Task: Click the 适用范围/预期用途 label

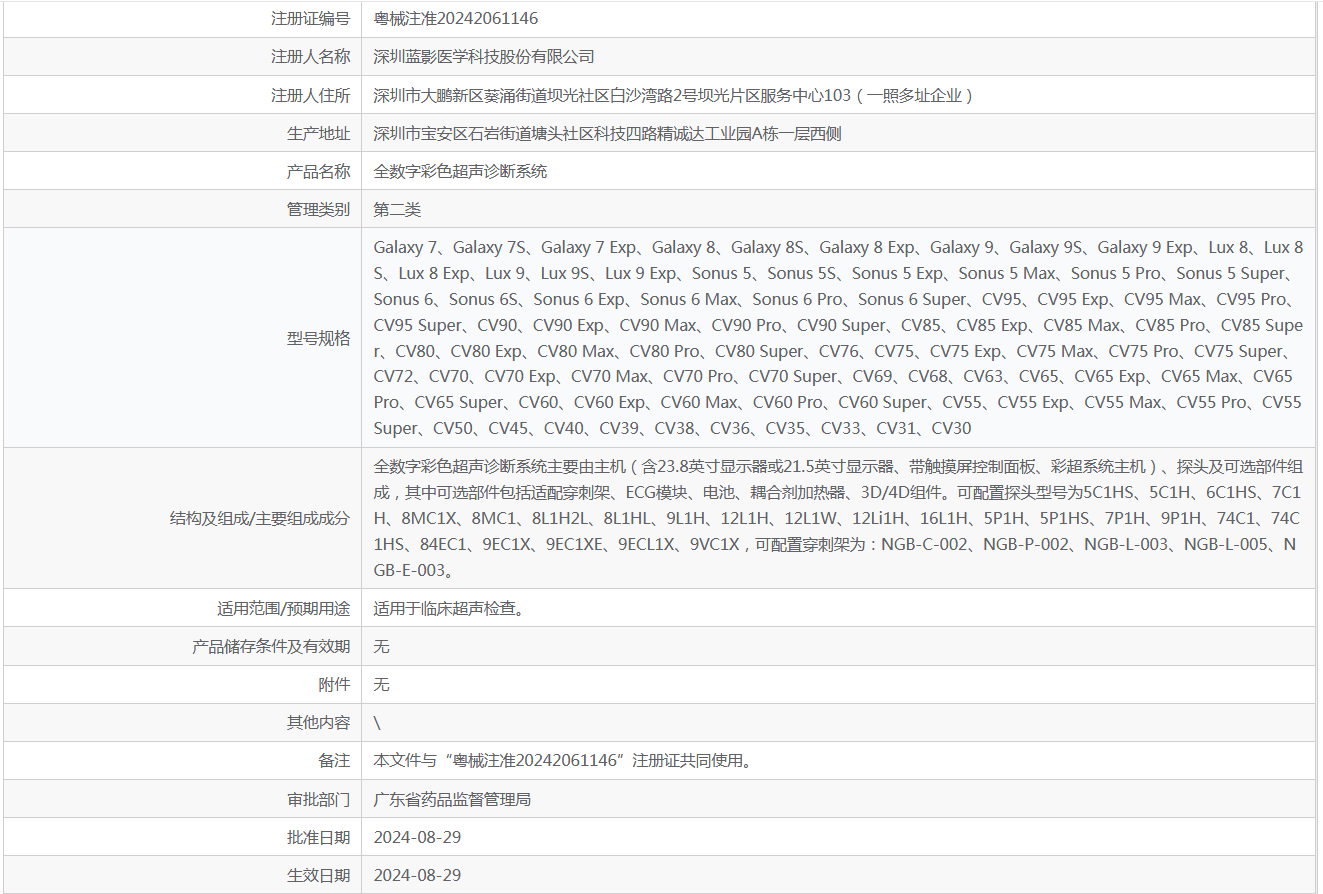Action: click(284, 608)
